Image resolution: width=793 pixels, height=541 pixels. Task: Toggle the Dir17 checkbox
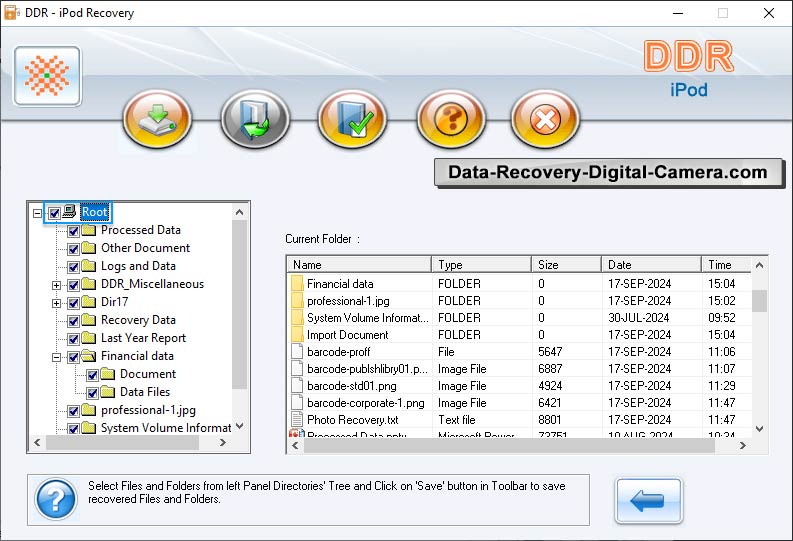click(x=73, y=303)
